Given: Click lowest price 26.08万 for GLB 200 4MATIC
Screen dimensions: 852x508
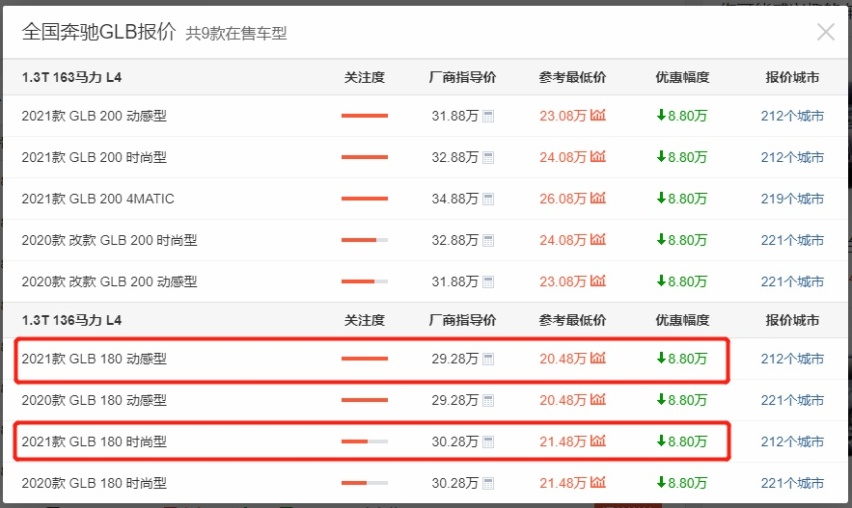Looking at the screenshot, I should pos(563,199).
